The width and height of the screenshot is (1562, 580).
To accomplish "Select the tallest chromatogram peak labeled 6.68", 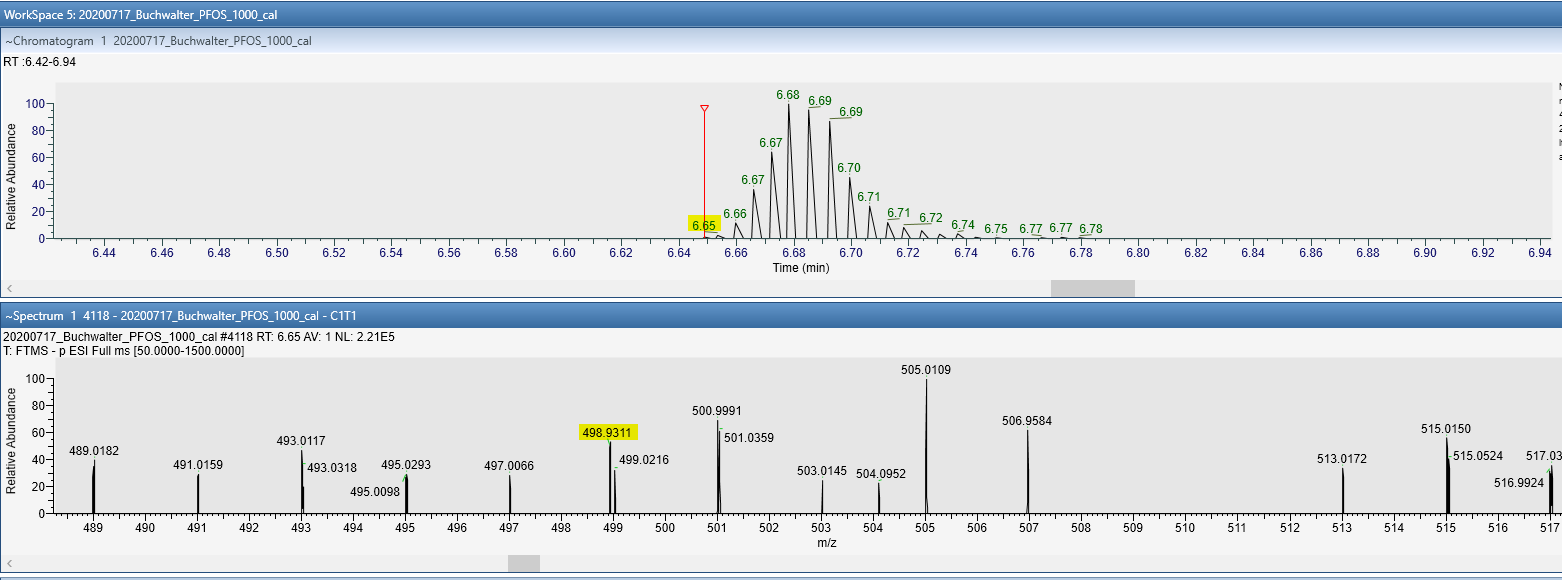I will pyautogui.click(x=788, y=96).
